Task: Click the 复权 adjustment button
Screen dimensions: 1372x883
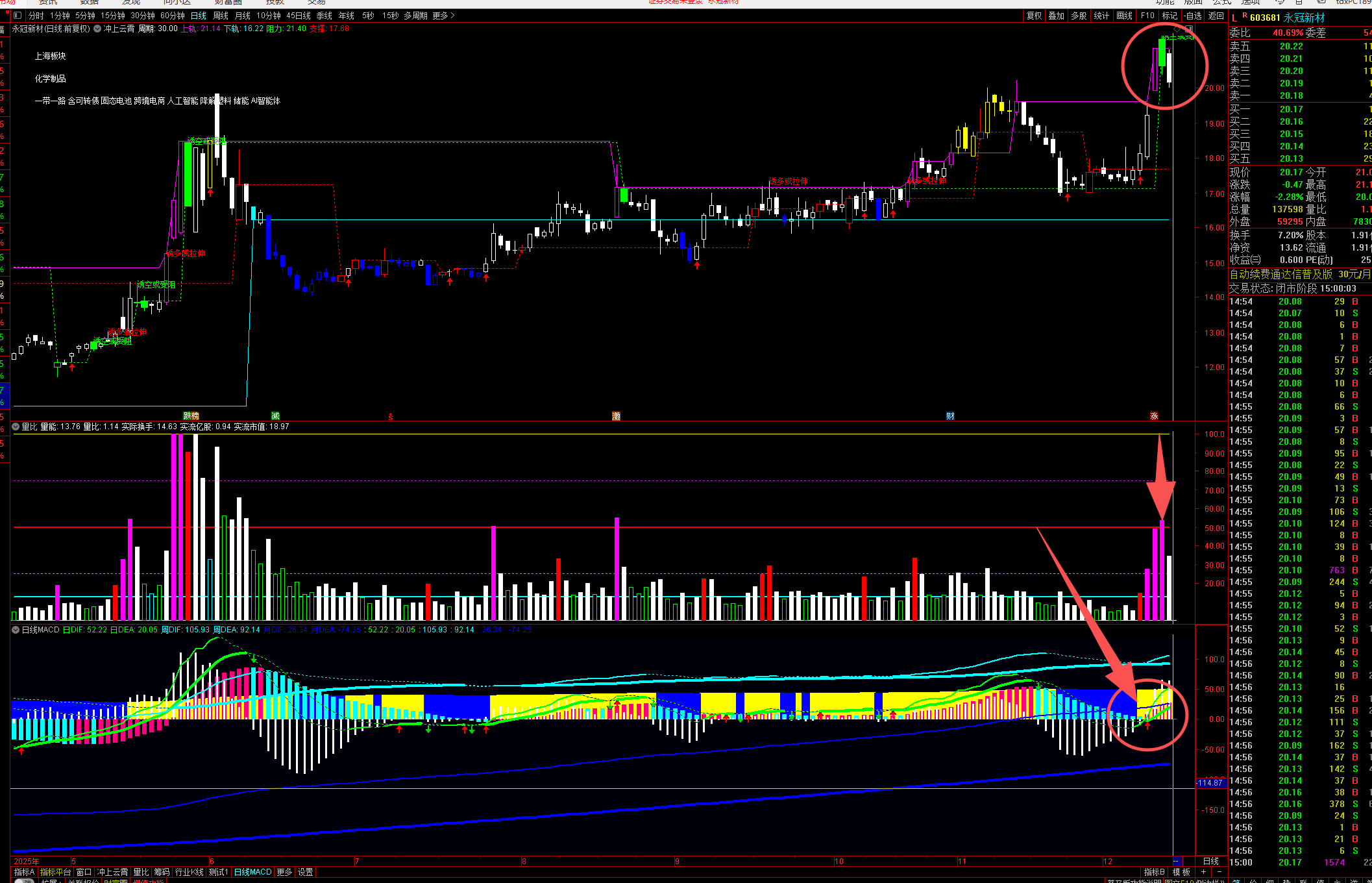Action: click(x=1034, y=16)
